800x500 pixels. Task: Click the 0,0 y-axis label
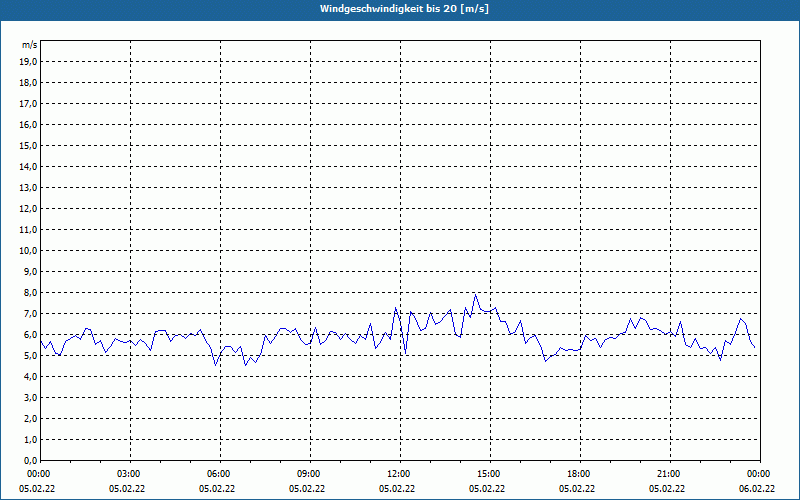31,461
